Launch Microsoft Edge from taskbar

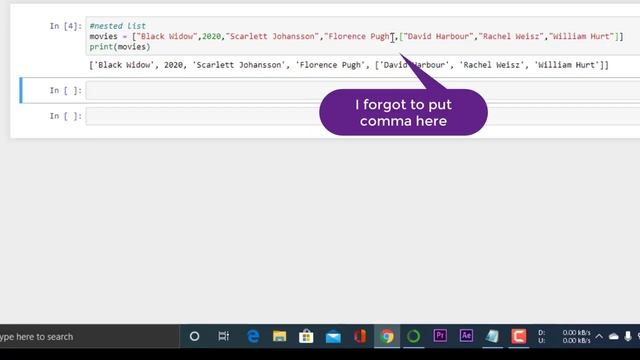253,336
